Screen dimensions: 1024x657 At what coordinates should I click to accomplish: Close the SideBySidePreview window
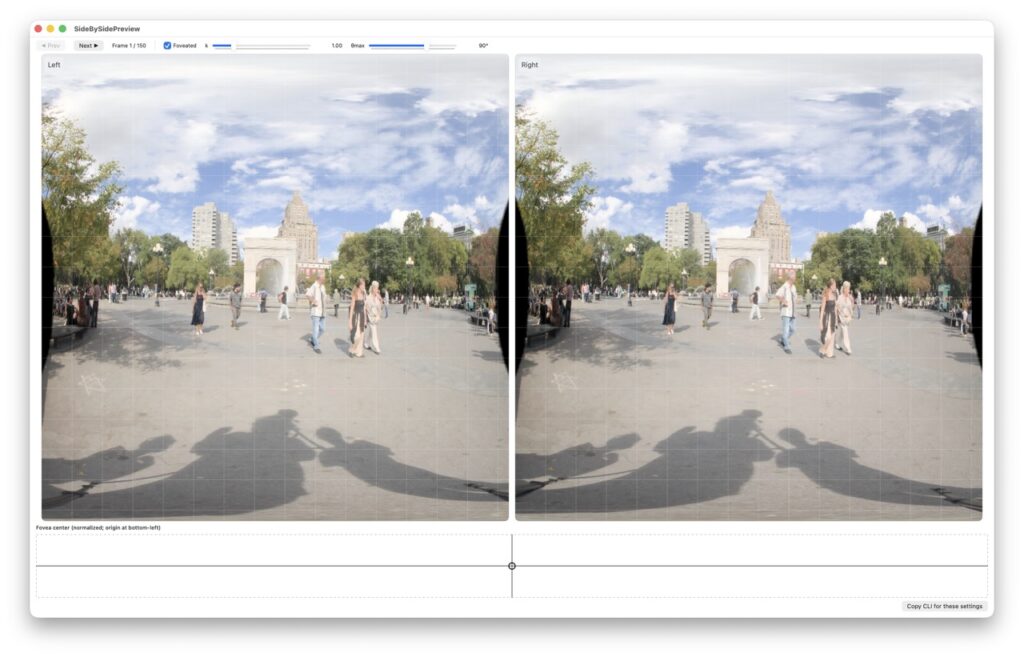tap(38, 29)
